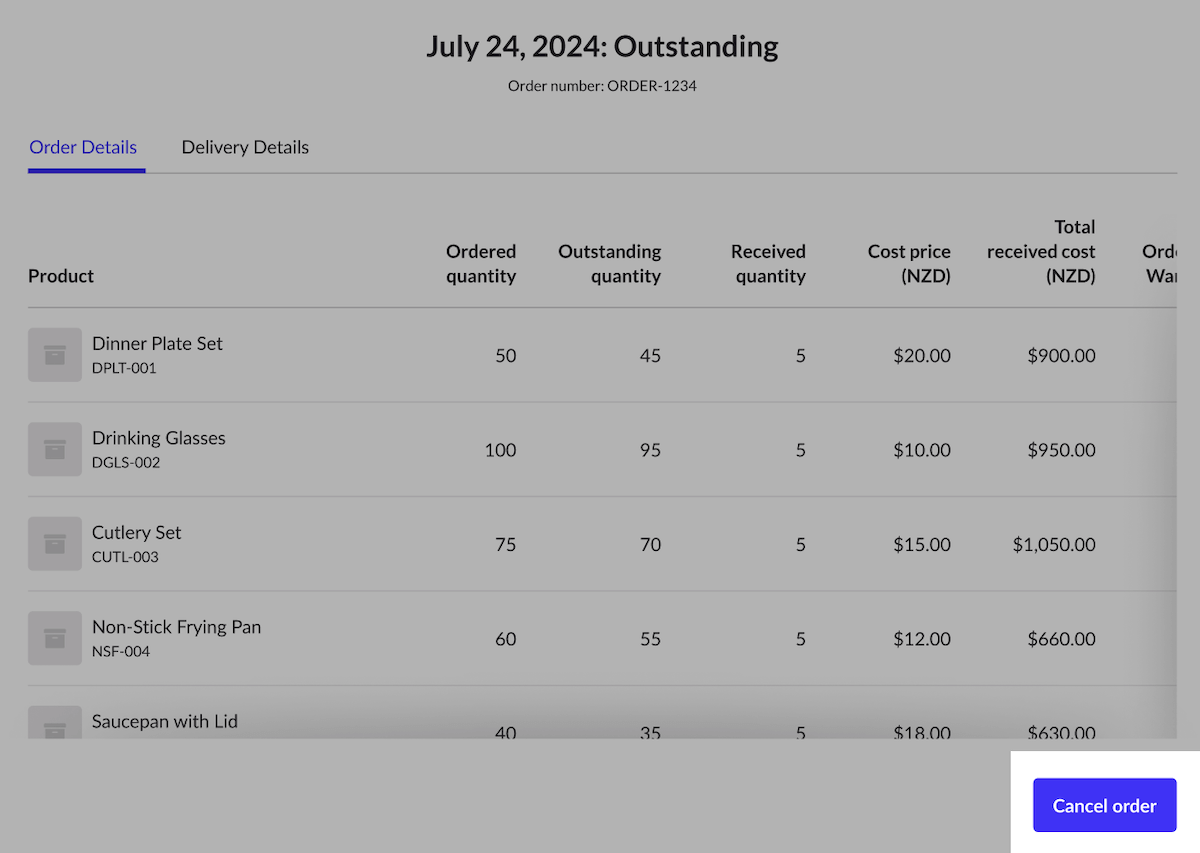The width and height of the screenshot is (1200, 853).
Task: Click the Ordered quantity column header
Action: coord(481,264)
